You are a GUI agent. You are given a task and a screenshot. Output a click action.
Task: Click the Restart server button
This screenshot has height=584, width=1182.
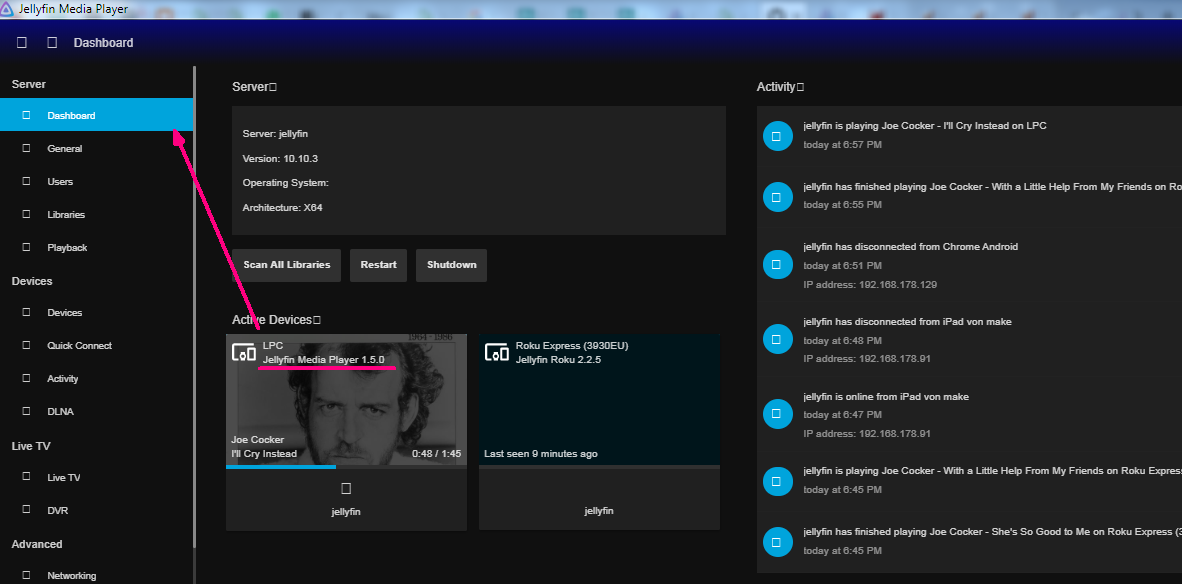coord(379,265)
